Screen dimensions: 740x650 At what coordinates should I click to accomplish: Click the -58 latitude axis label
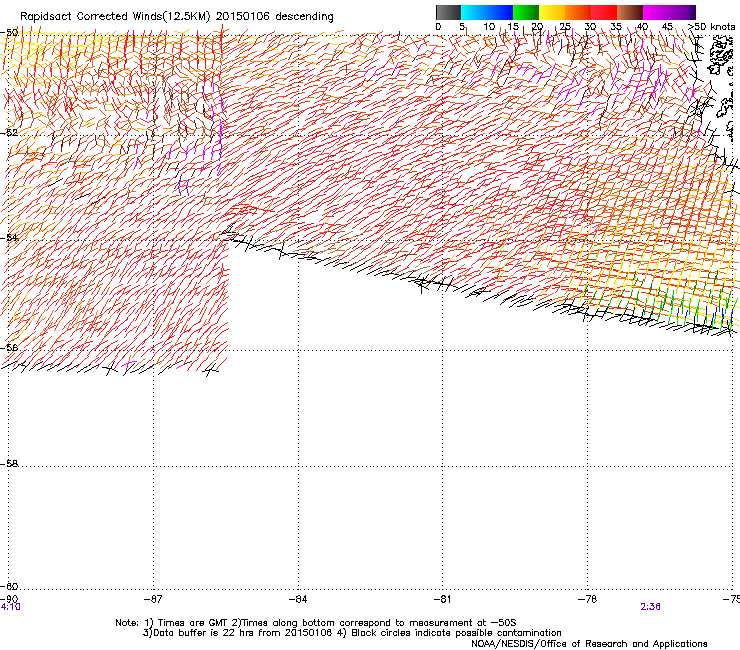pyautogui.click(x=9, y=464)
